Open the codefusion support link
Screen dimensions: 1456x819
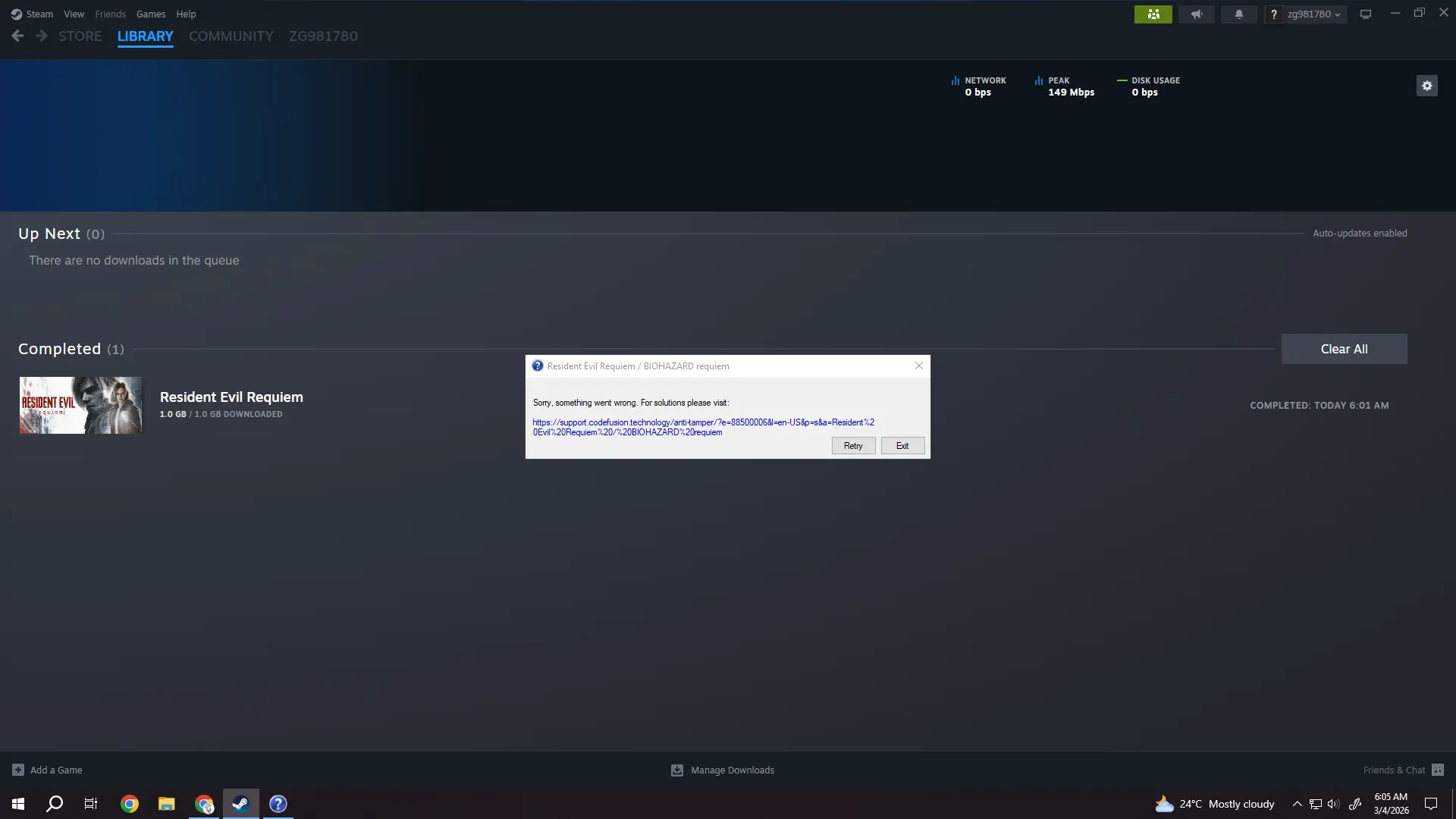click(703, 427)
